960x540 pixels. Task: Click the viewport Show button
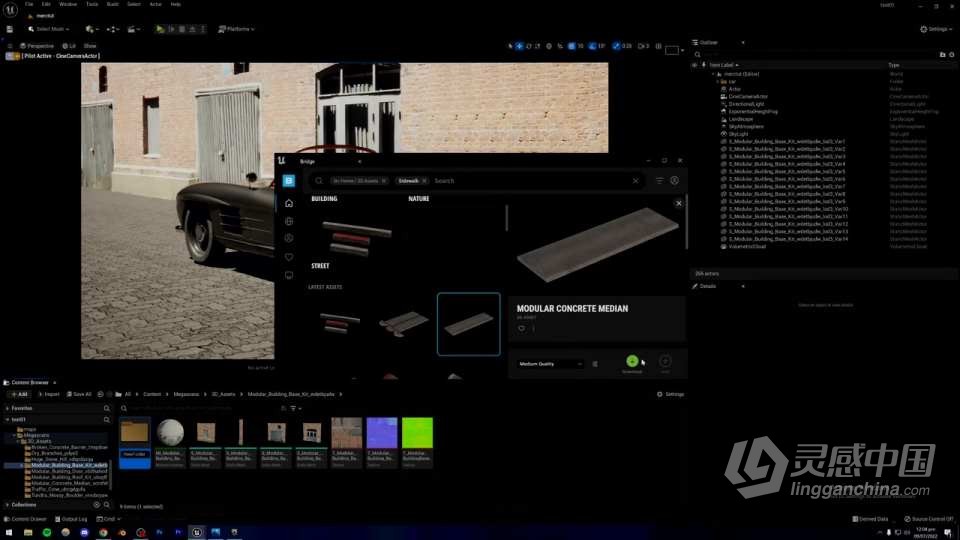(x=90, y=46)
